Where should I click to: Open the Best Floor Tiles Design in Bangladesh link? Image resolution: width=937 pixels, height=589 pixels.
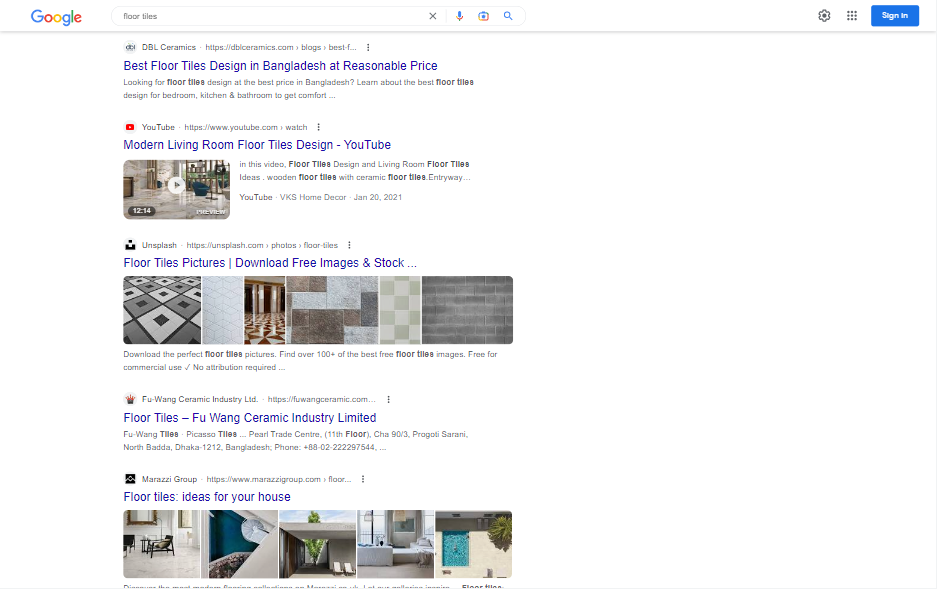click(x=279, y=65)
